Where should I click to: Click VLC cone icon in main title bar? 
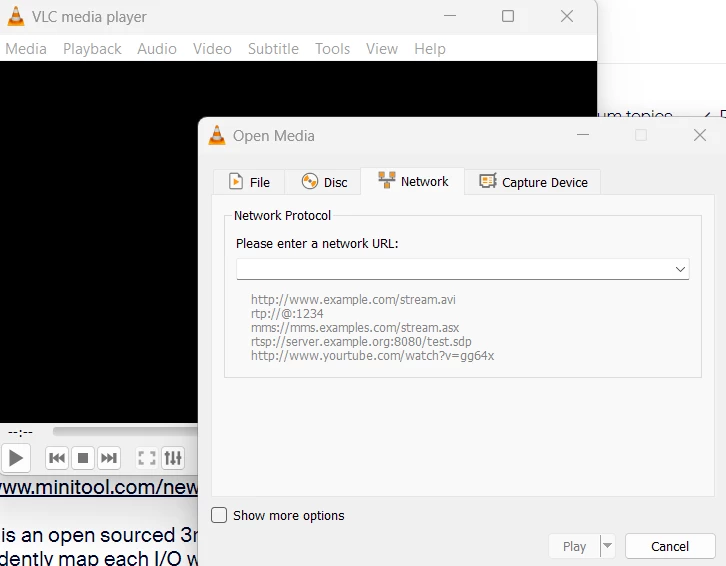[16, 16]
